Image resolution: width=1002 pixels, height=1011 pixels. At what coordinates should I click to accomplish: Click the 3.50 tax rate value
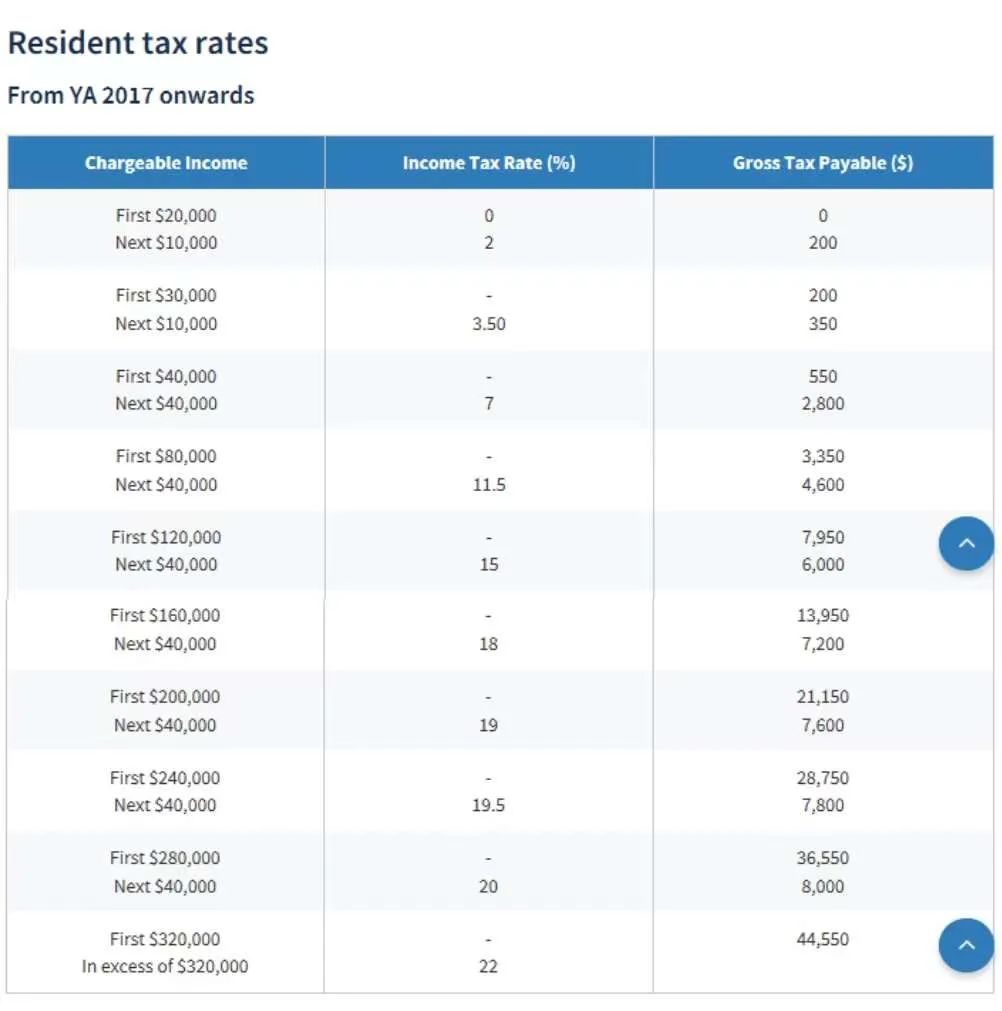488,324
